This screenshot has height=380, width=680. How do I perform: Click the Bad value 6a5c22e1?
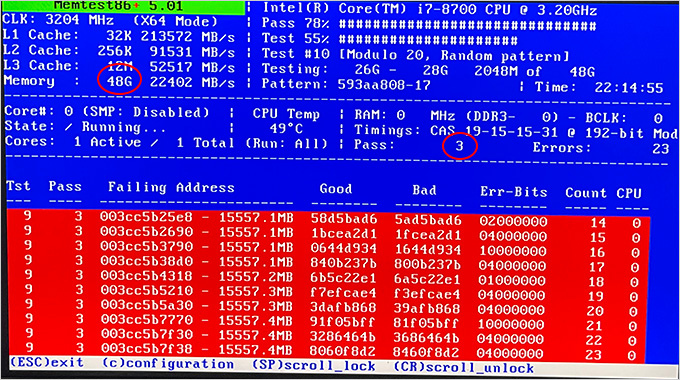pos(427,279)
